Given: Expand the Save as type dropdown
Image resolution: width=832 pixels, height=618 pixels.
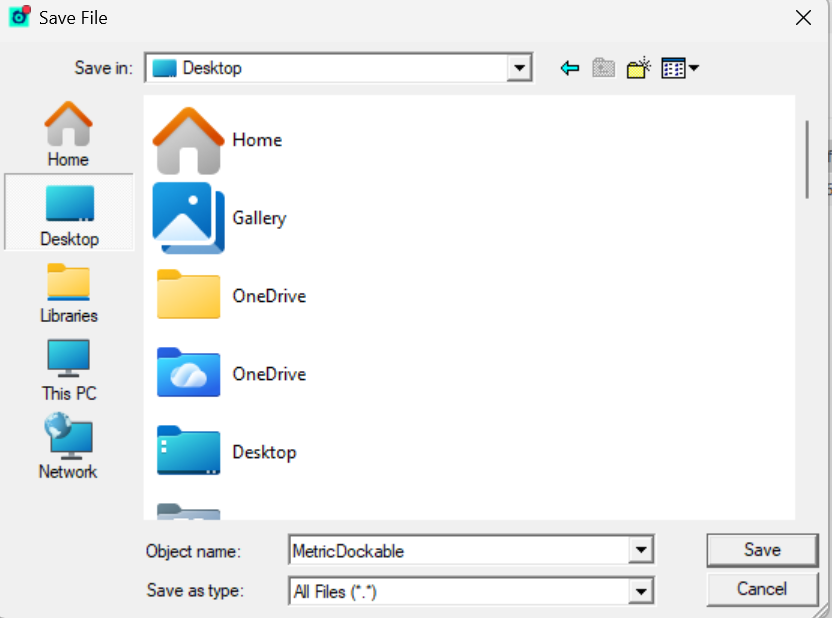Looking at the screenshot, I should (x=641, y=592).
